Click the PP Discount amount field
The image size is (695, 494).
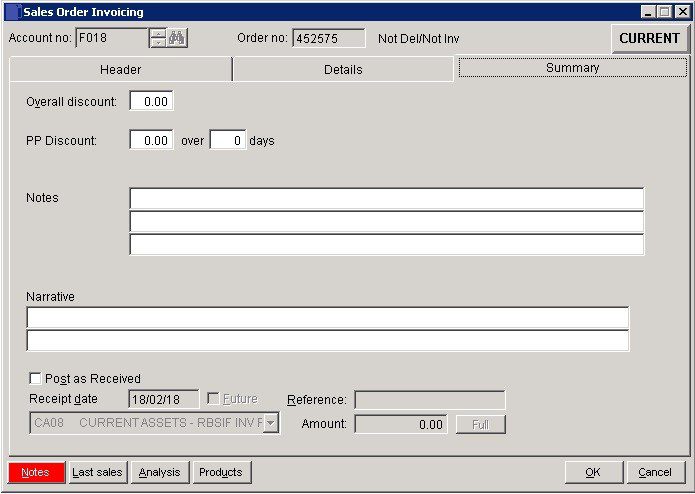pyautogui.click(x=151, y=140)
